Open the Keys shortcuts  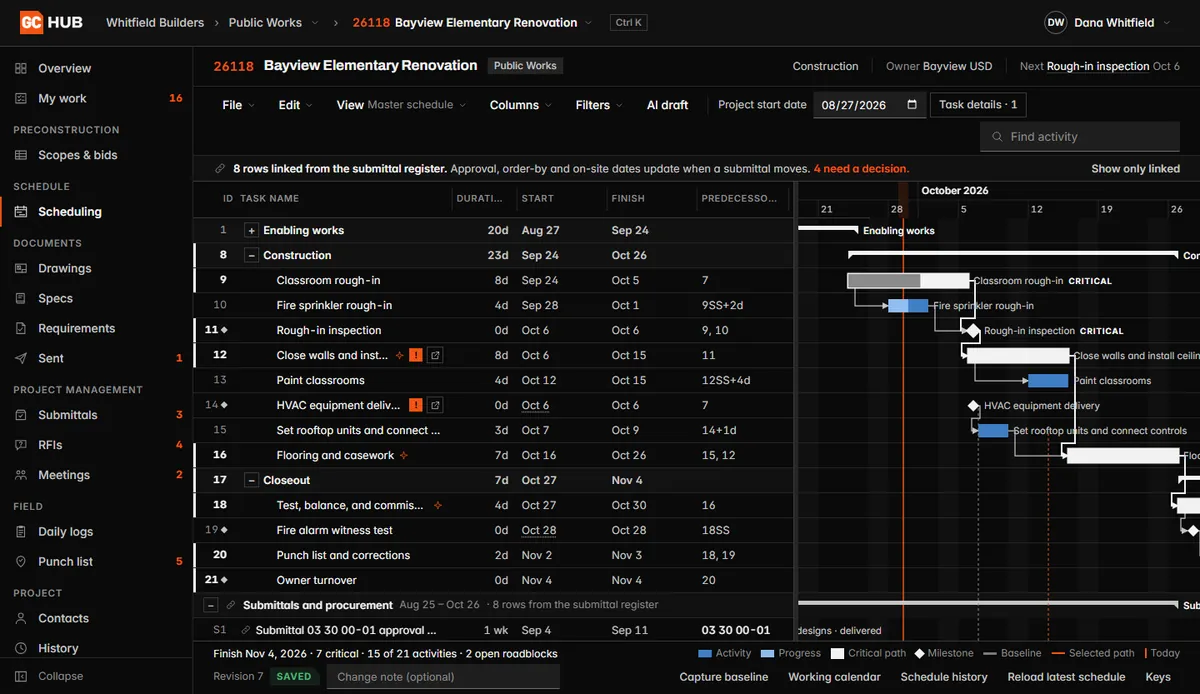coord(1158,677)
